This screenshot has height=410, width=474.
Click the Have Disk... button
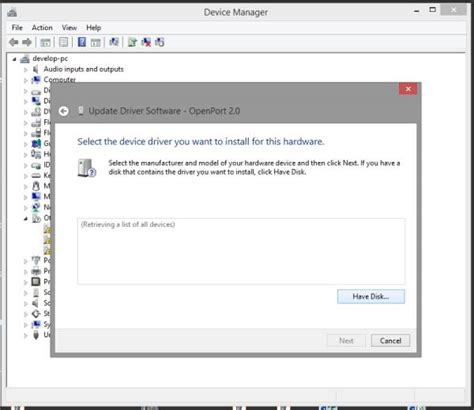coord(371,296)
